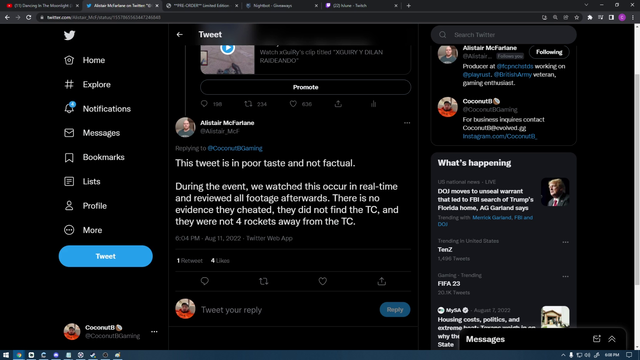This screenshot has width=640, height=360.
Task: Open Profile in sidebar
Action: click(85, 206)
